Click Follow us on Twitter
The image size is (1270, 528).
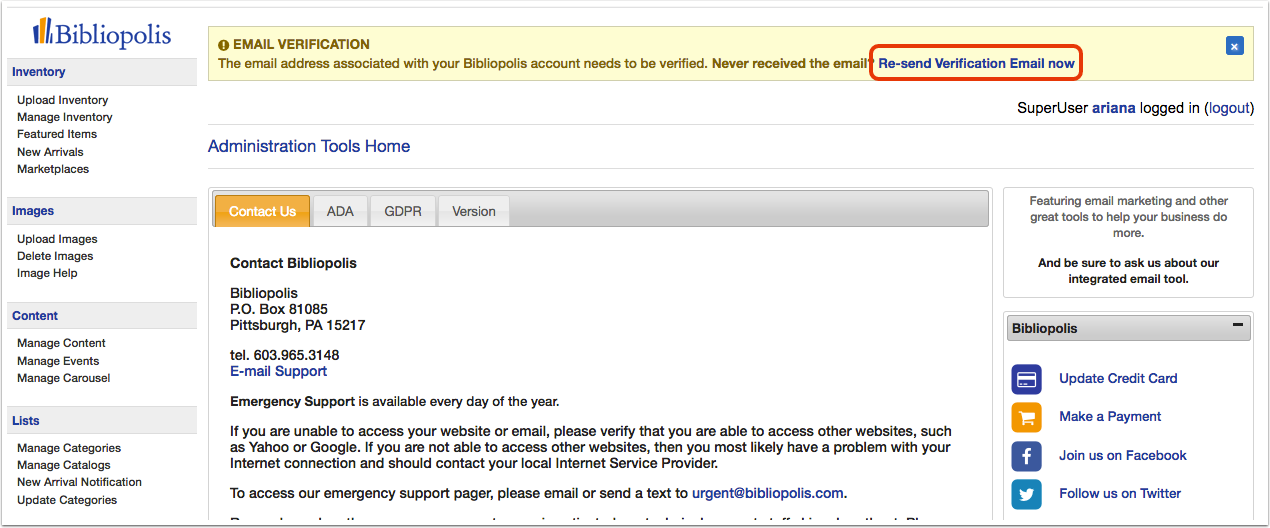pyautogui.click(x=1120, y=493)
